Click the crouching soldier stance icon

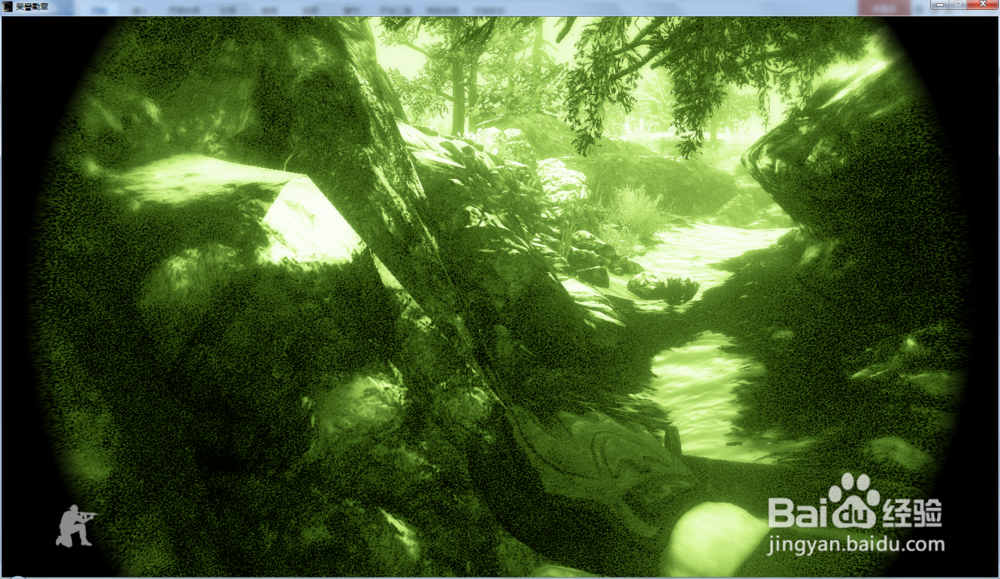(76, 525)
